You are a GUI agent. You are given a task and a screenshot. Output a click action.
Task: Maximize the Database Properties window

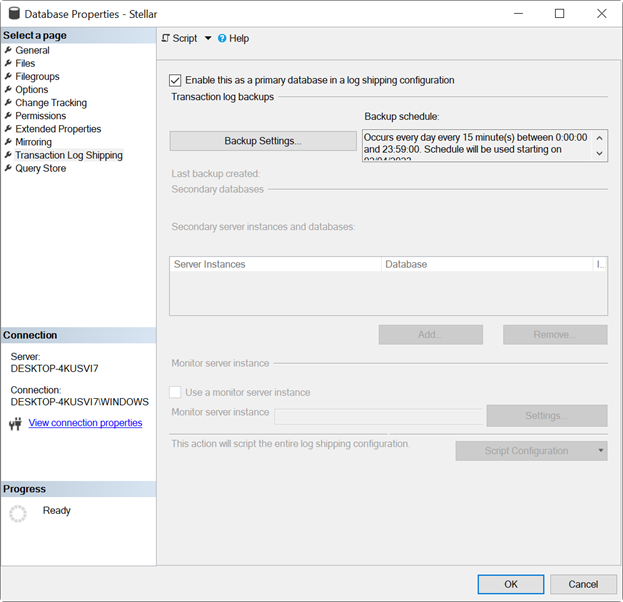559,14
